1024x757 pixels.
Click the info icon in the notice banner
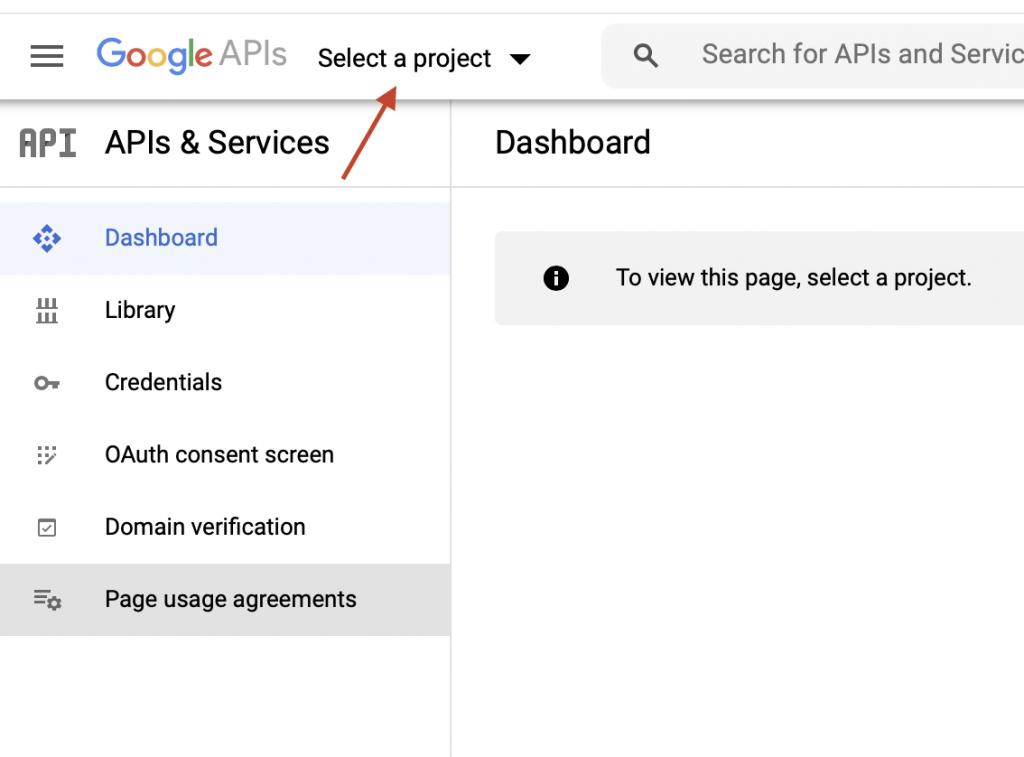pos(556,278)
